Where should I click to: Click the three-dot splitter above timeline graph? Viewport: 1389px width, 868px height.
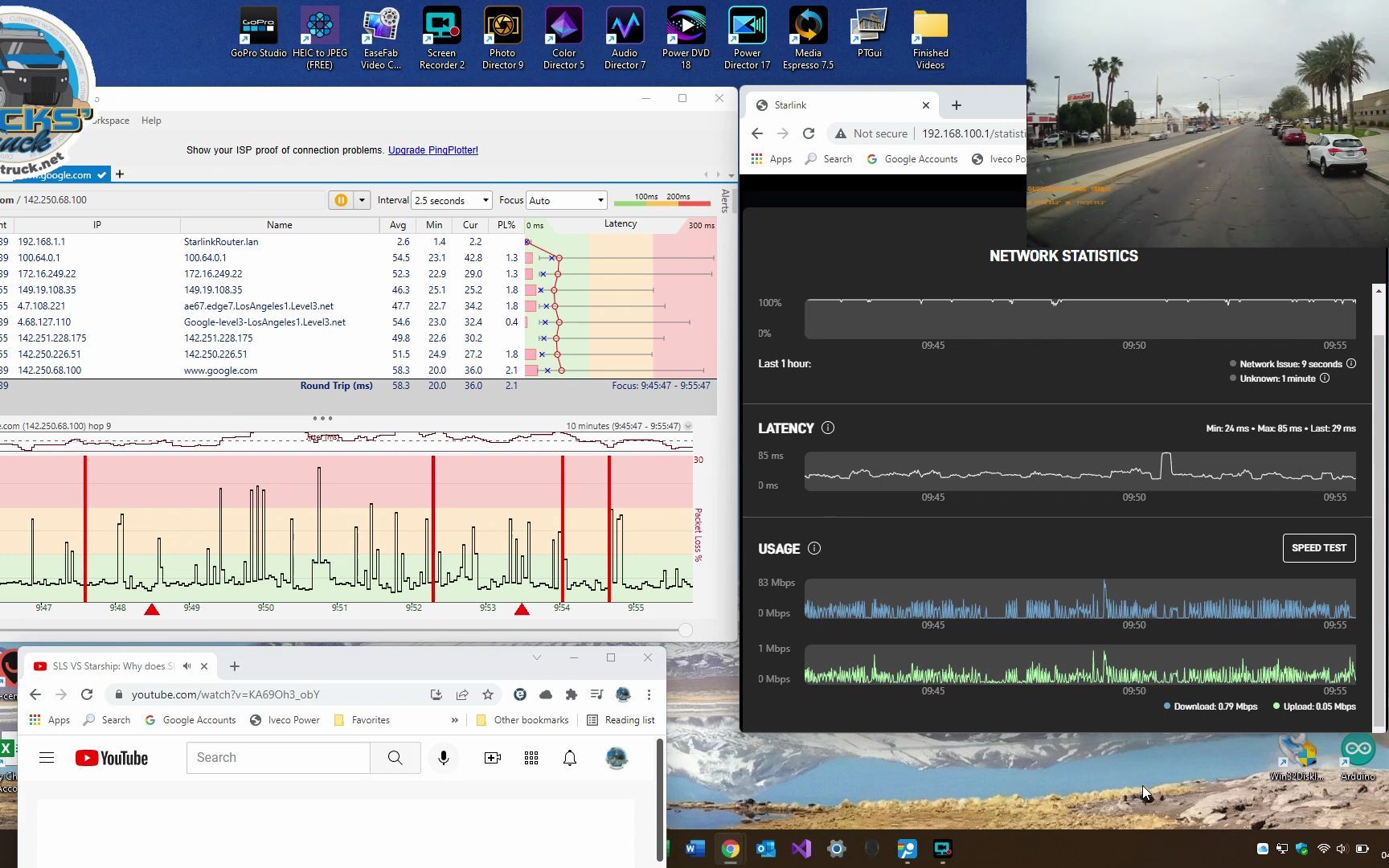pyautogui.click(x=322, y=418)
